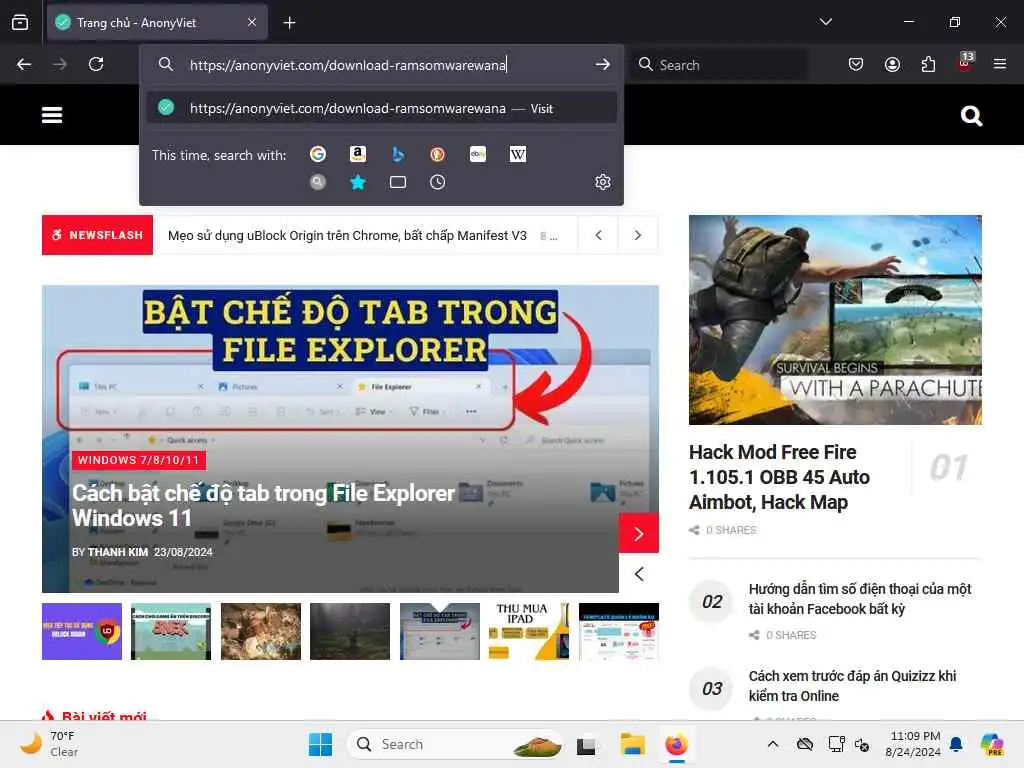Viewport: 1024px width, 768px height.
Task: Click the Firefox Search box
Action: (x=718, y=65)
